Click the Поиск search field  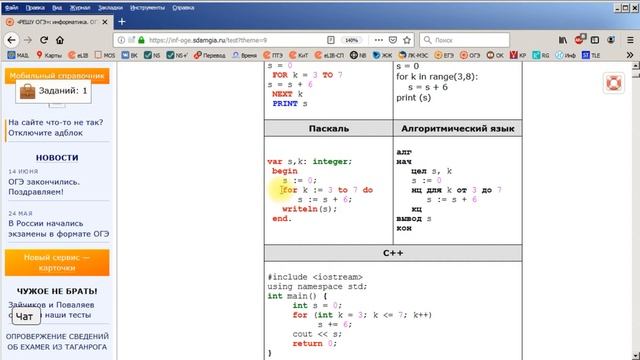(x=464, y=40)
